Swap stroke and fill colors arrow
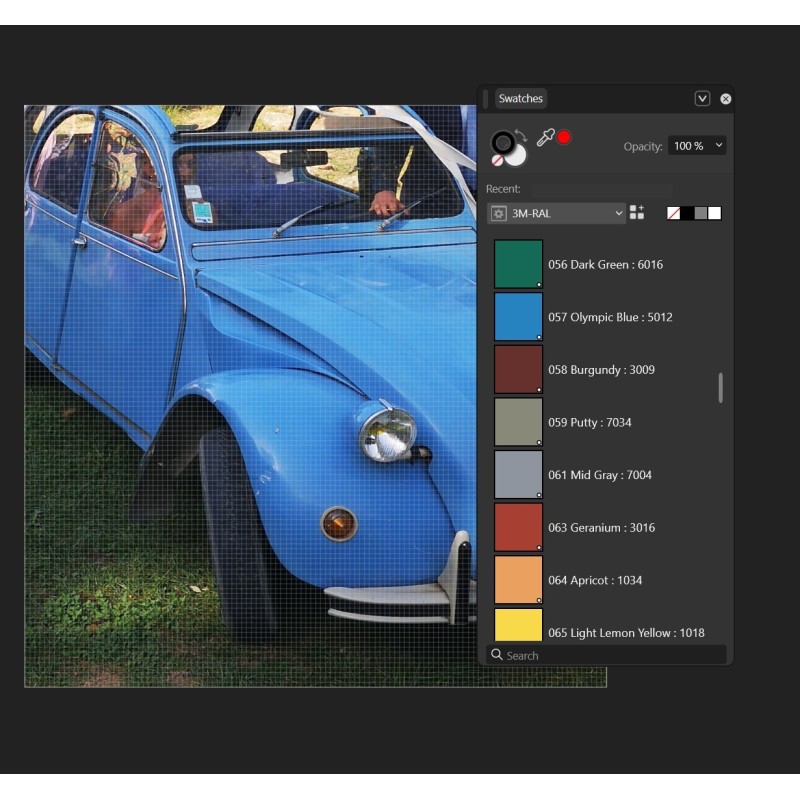 522,135
